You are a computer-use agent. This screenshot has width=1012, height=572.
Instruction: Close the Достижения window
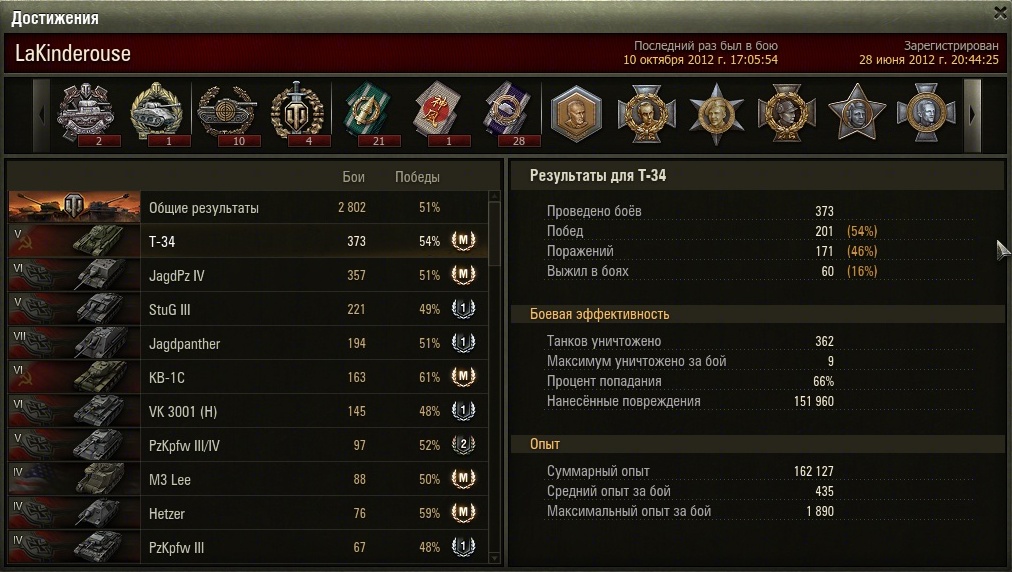point(1000,12)
